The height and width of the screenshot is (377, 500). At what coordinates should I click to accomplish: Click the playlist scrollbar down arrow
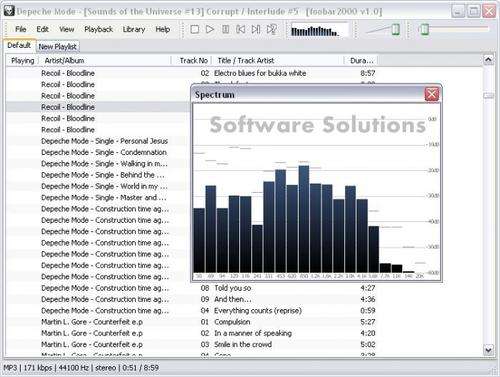488,350
